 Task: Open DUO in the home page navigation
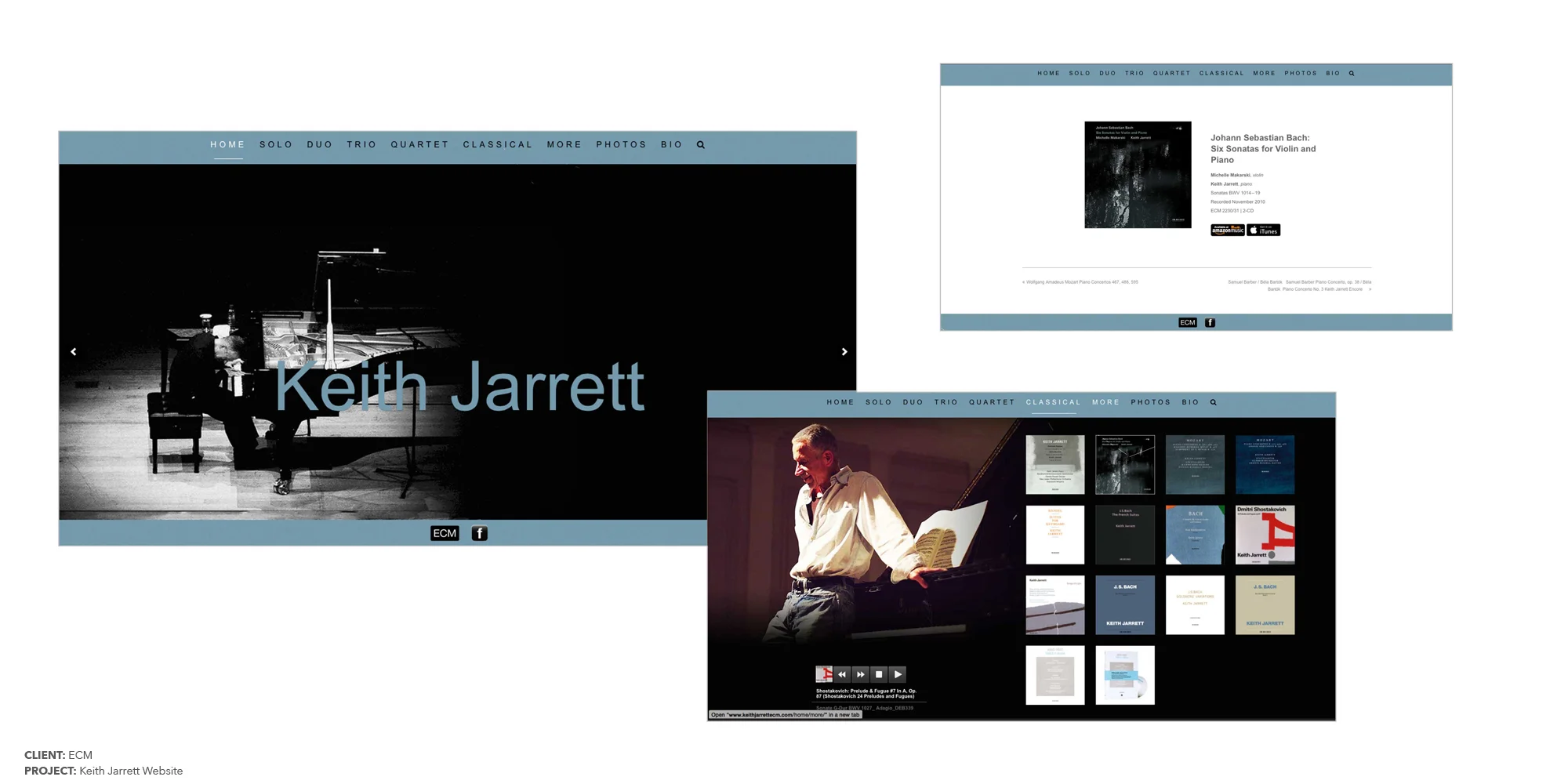click(x=320, y=145)
